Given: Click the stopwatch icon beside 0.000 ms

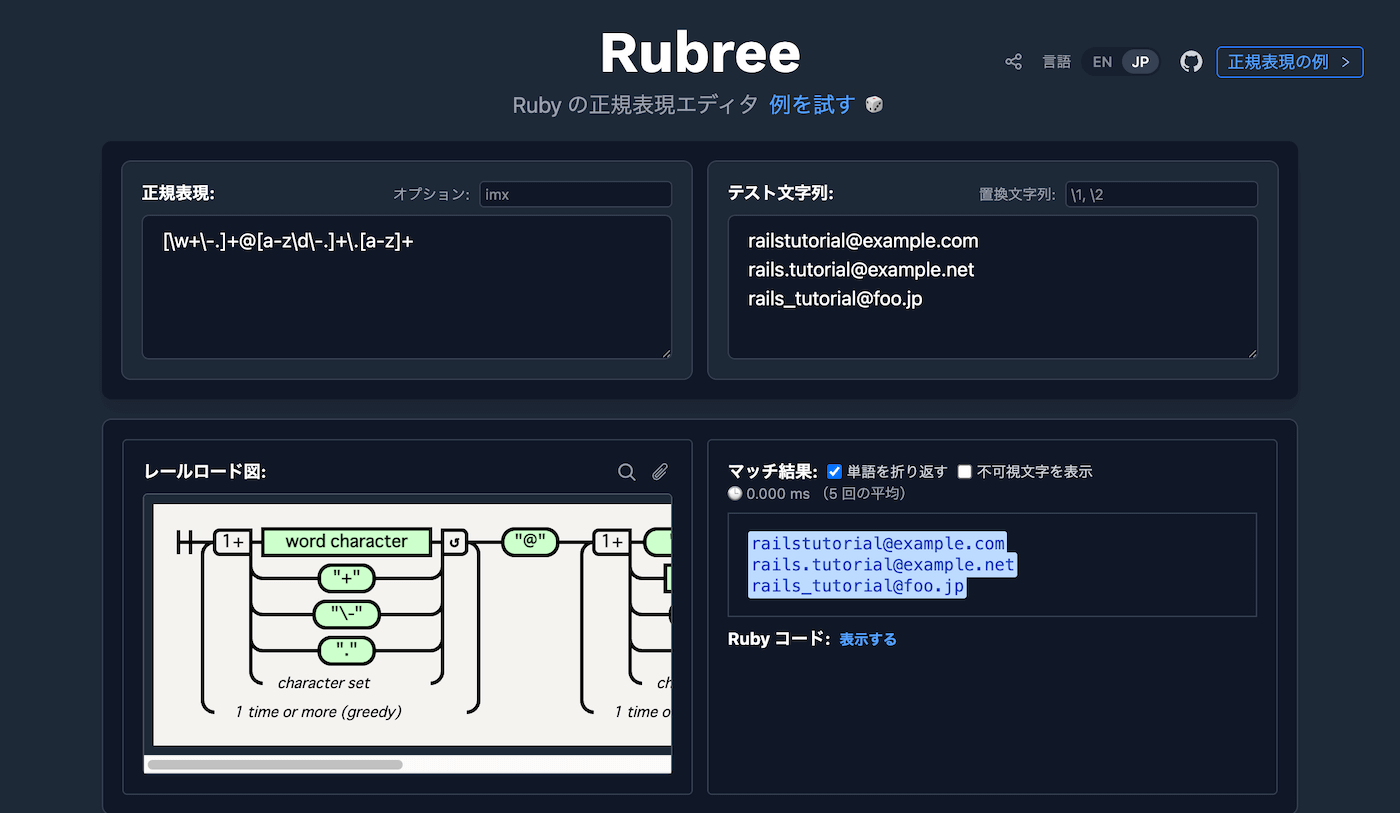Looking at the screenshot, I should click(x=734, y=493).
